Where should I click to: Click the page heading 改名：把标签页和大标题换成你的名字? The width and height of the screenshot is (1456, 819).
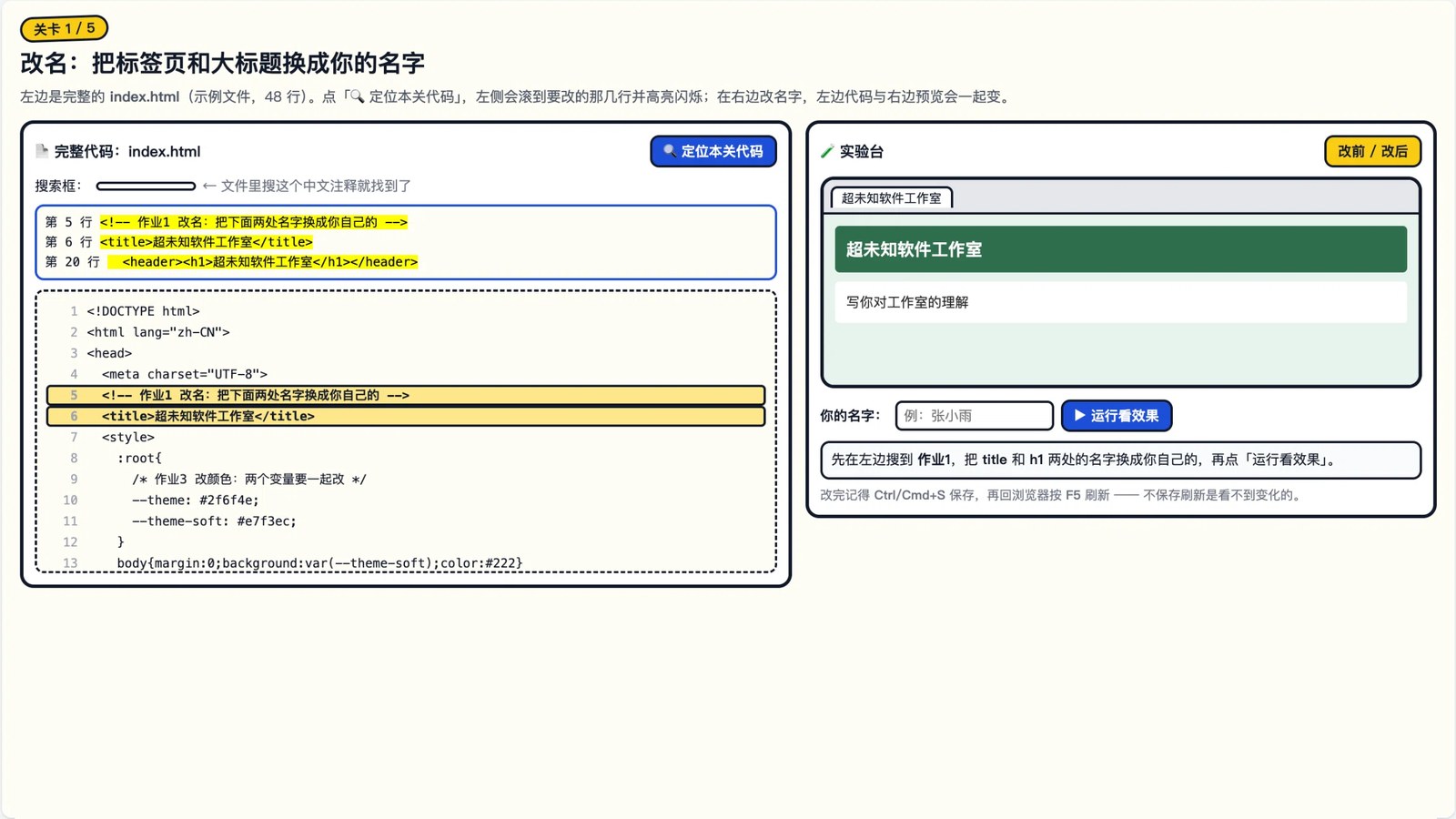pos(223,63)
